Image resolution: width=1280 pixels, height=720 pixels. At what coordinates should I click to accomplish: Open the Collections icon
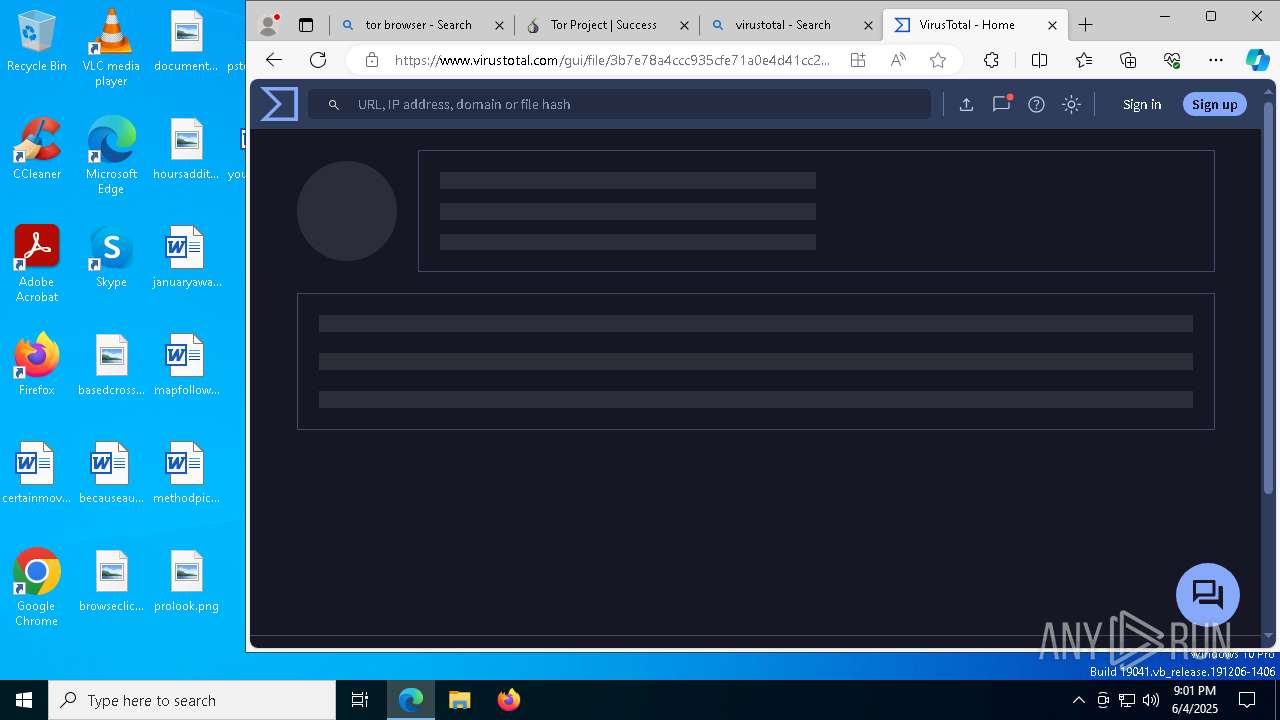(x=1128, y=60)
